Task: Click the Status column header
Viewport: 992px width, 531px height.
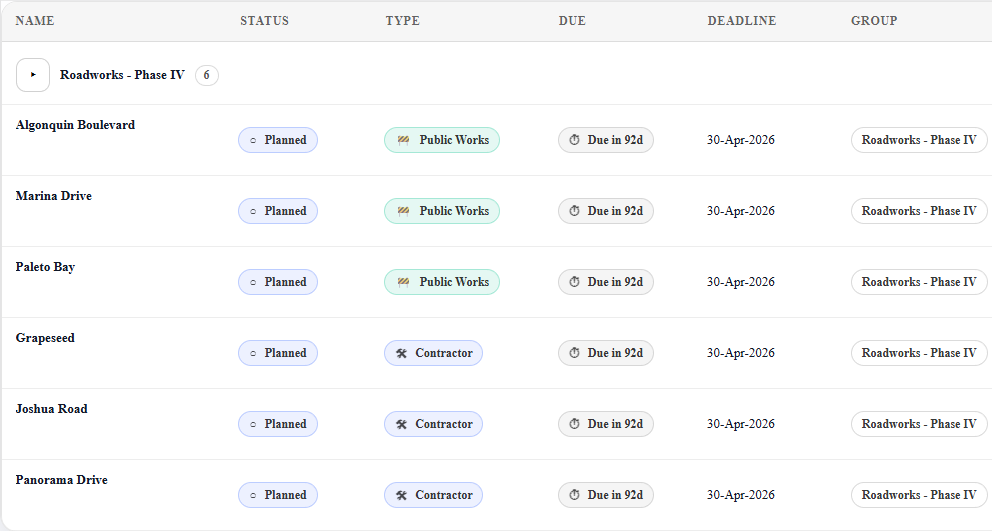Action: tap(264, 21)
